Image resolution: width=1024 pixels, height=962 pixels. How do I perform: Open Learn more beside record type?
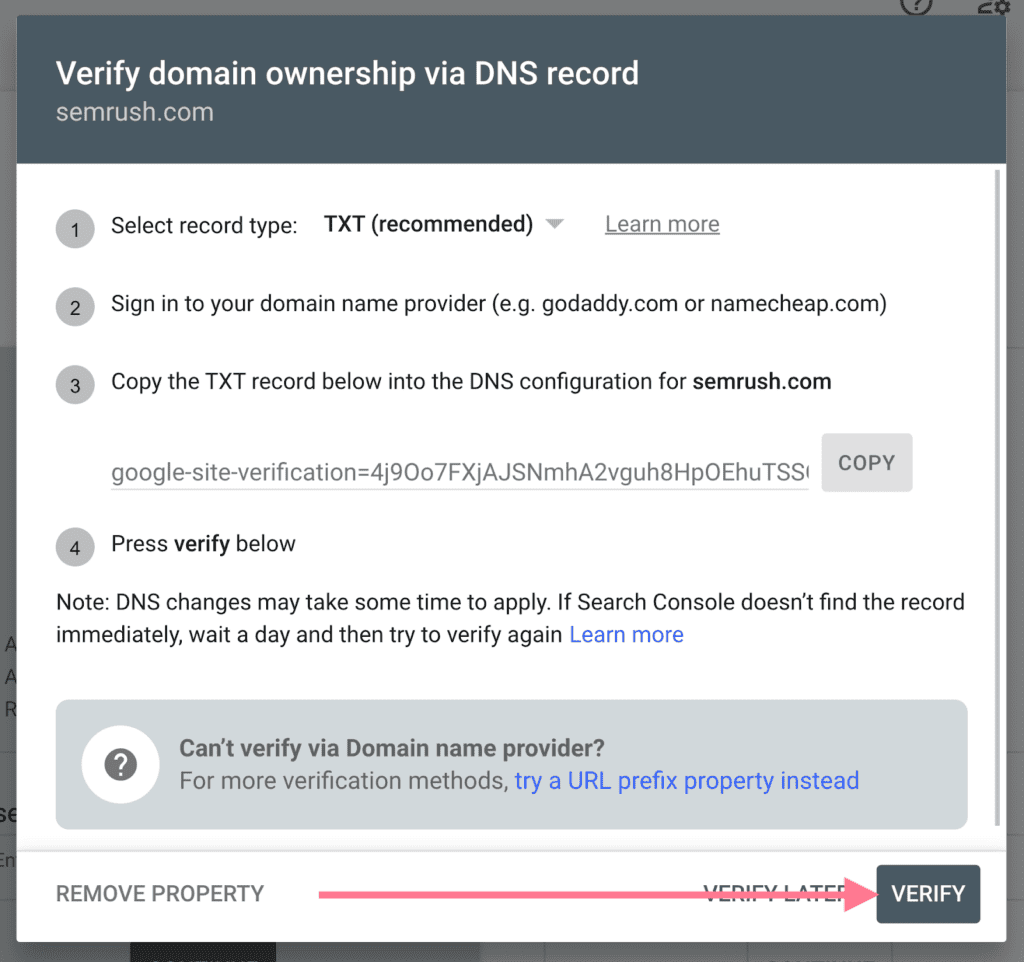point(661,224)
